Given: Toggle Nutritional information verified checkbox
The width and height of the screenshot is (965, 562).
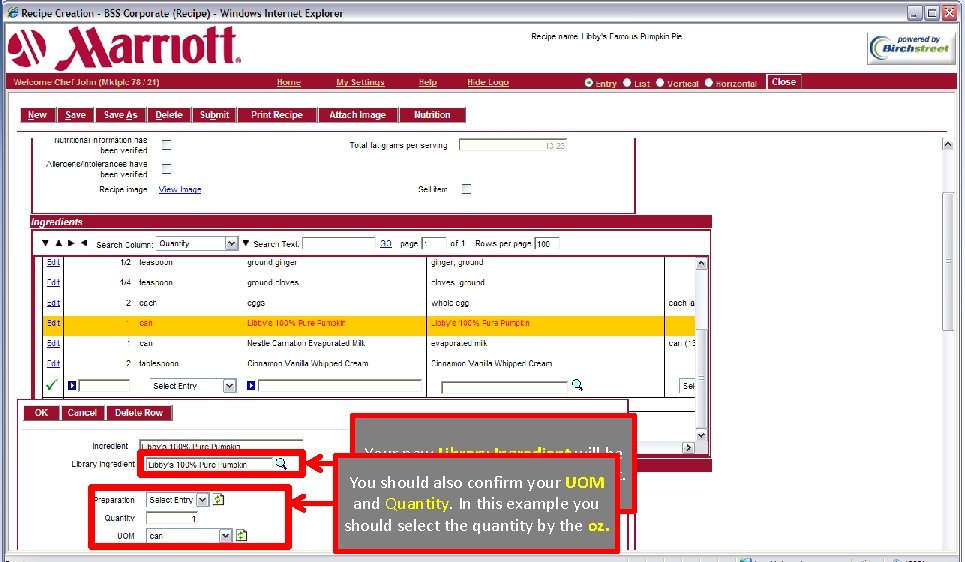Looking at the screenshot, I should click(166, 145).
